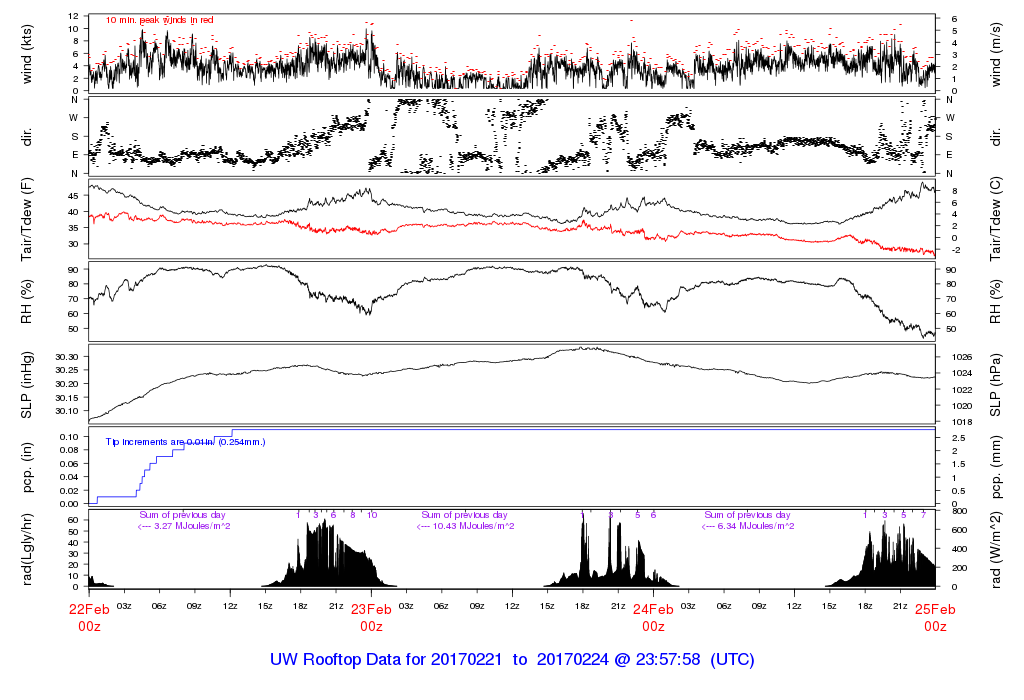Click the 'Tair/Tdew (C)' axis label
Viewport: 1024px width, 700px height.
[x=995, y=219]
